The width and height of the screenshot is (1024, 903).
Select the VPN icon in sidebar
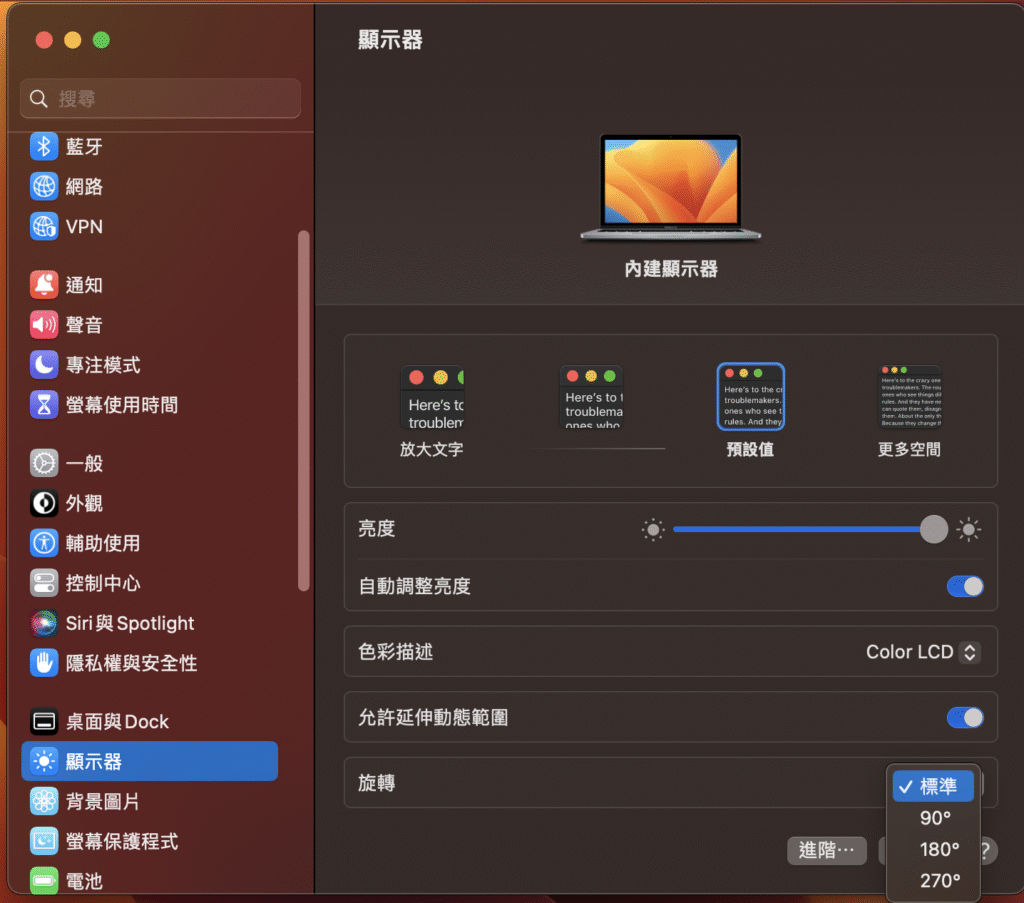(x=44, y=227)
